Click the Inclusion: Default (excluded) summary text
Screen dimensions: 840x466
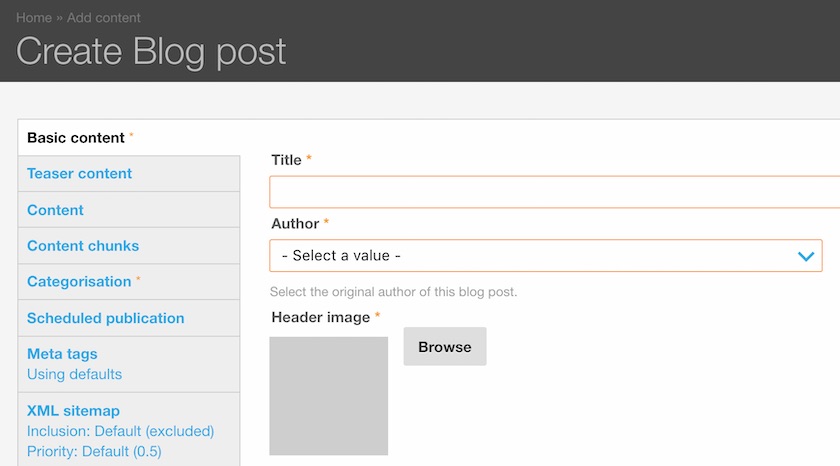pos(121,431)
